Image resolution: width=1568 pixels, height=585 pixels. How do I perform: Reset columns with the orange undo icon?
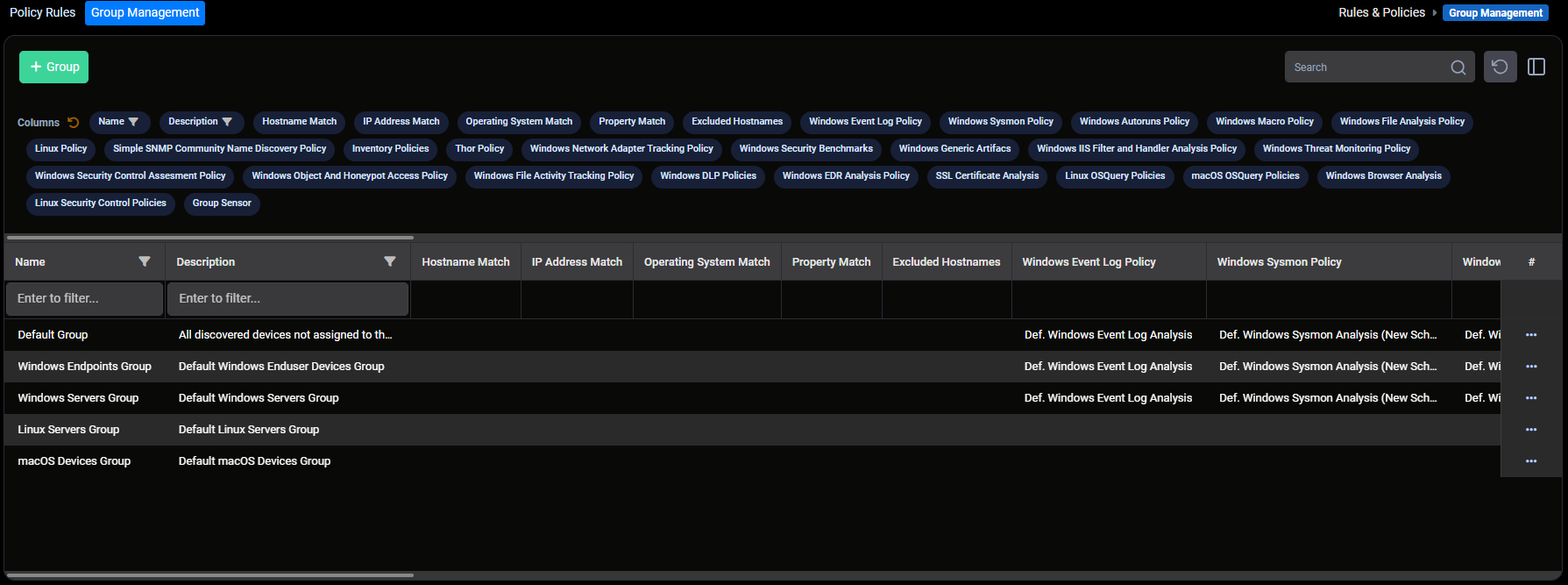click(x=74, y=123)
